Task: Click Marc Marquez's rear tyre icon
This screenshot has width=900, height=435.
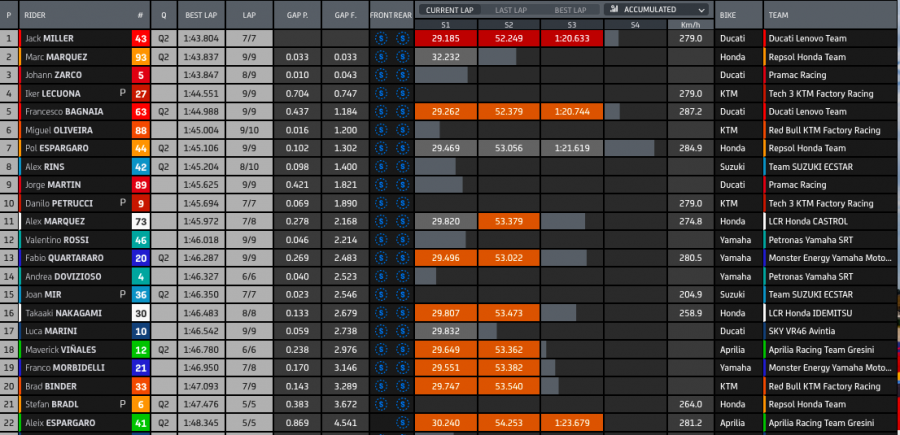Action: (401, 57)
